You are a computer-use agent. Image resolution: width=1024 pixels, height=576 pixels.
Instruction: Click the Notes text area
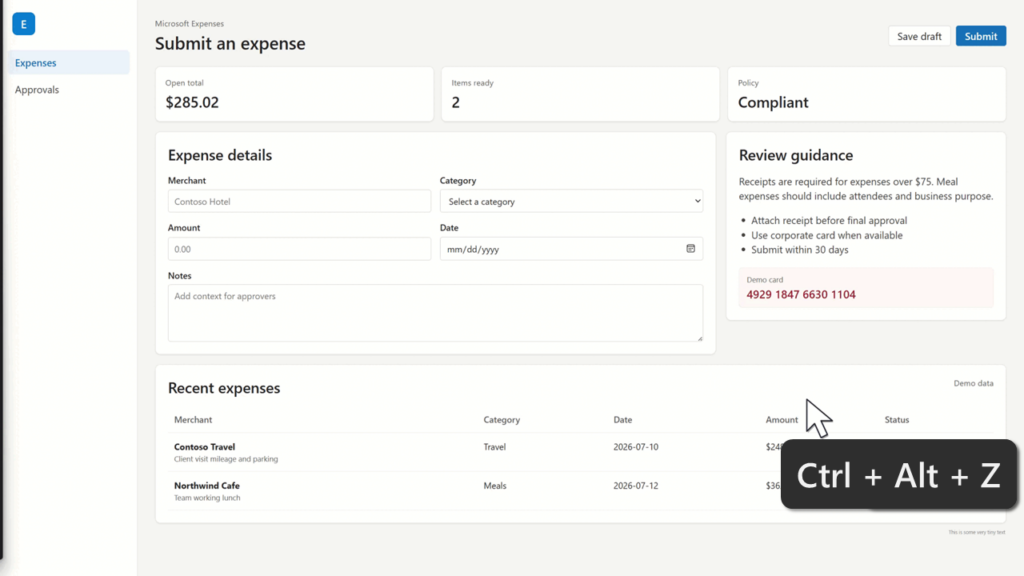435,313
